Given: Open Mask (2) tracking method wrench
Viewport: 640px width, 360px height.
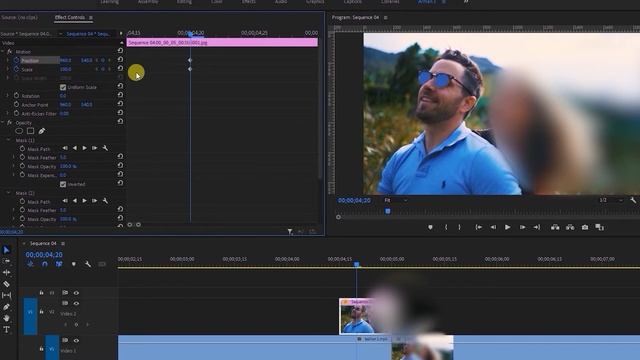Looking at the screenshot, I should pos(105,201).
